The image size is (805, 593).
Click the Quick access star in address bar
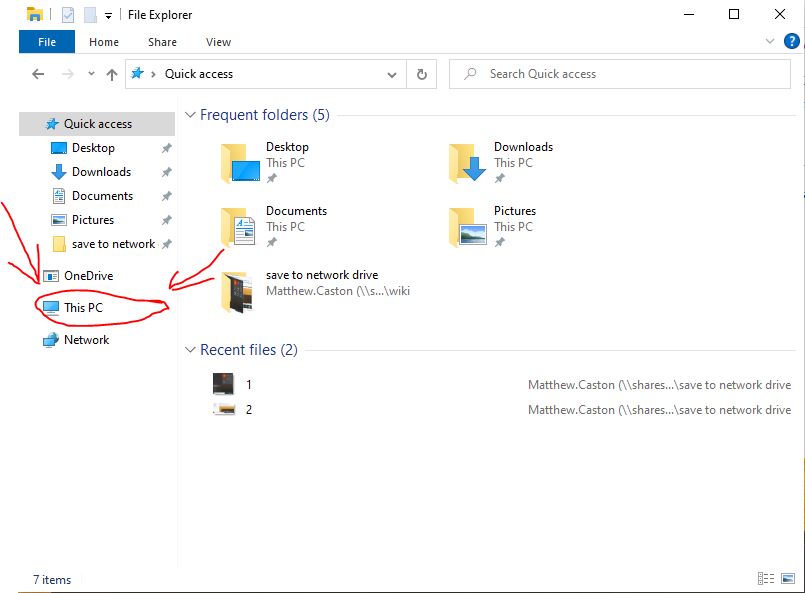137,73
